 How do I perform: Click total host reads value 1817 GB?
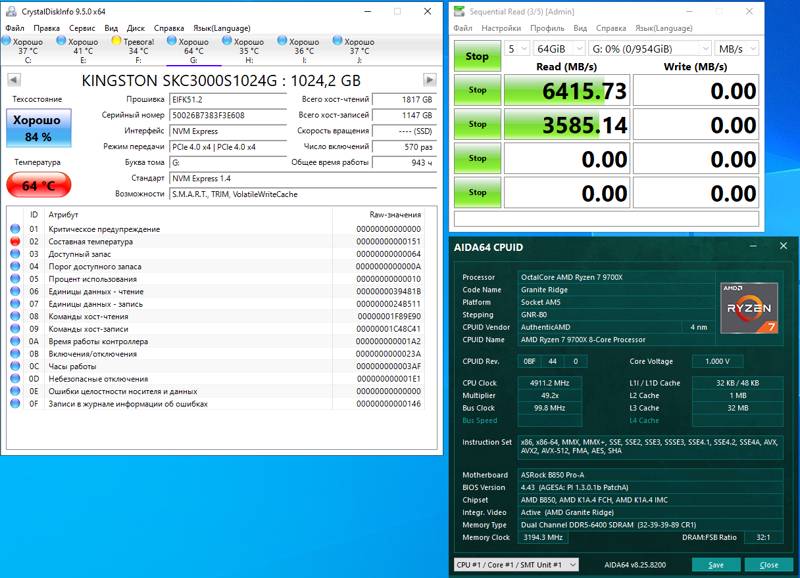[x=405, y=100]
